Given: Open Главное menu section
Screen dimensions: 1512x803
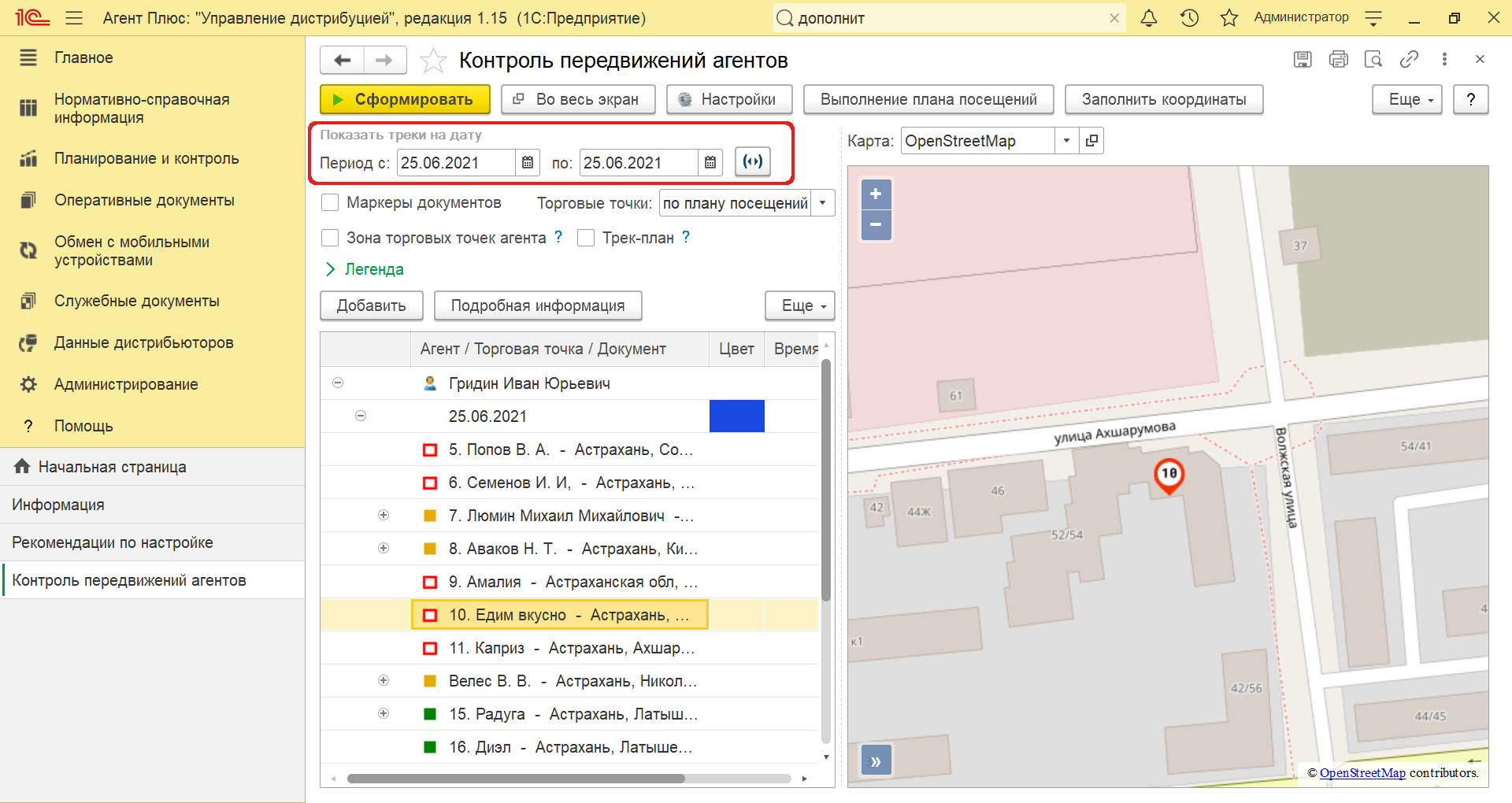Looking at the screenshot, I should (x=83, y=57).
